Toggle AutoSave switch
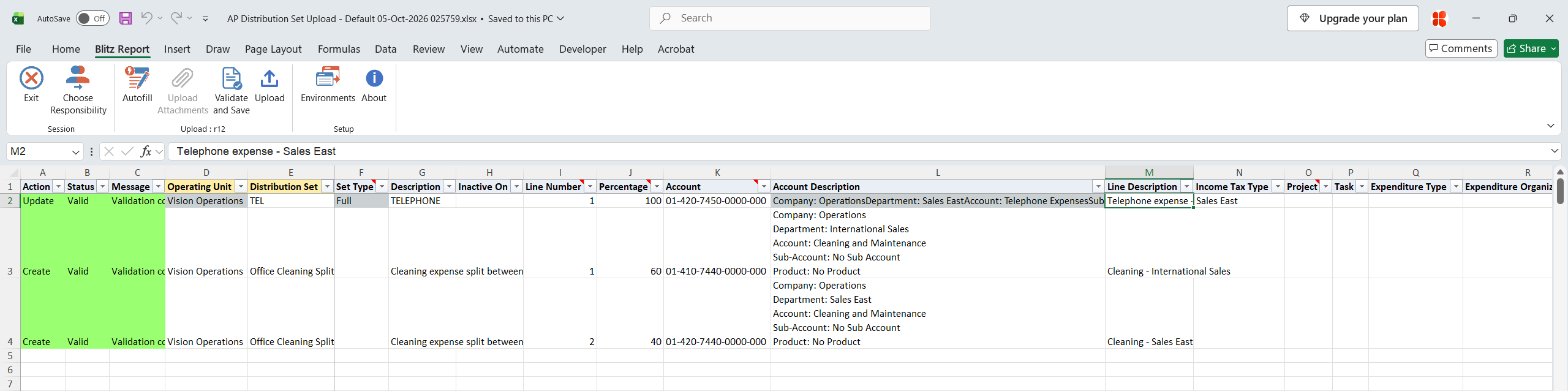1568x391 pixels. click(92, 18)
